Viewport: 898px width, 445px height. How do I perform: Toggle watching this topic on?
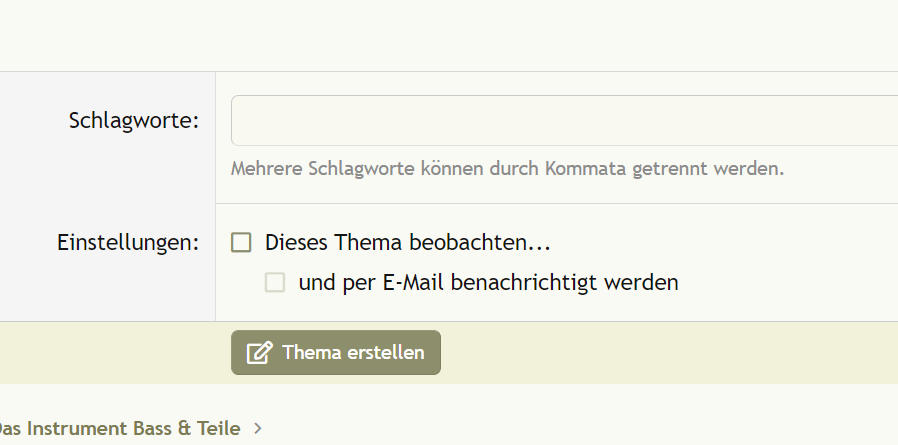(x=241, y=242)
